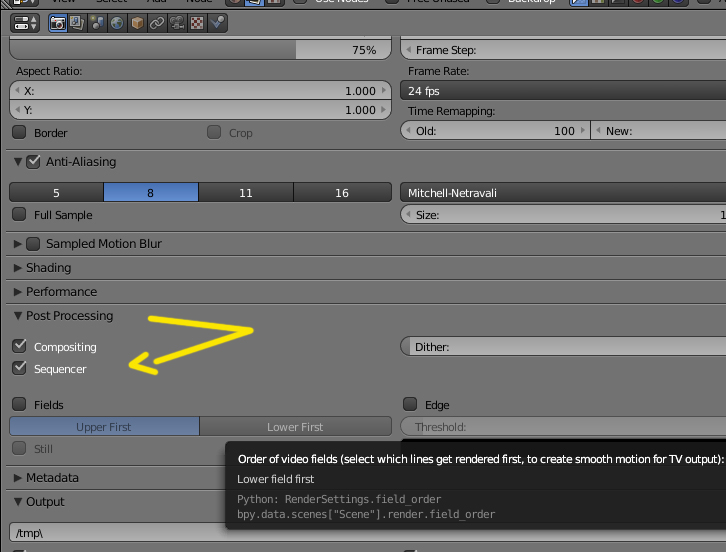Image resolution: width=726 pixels, height=552 pixels.
Task: Click the Edge Threshold slider
Action: 563,427
